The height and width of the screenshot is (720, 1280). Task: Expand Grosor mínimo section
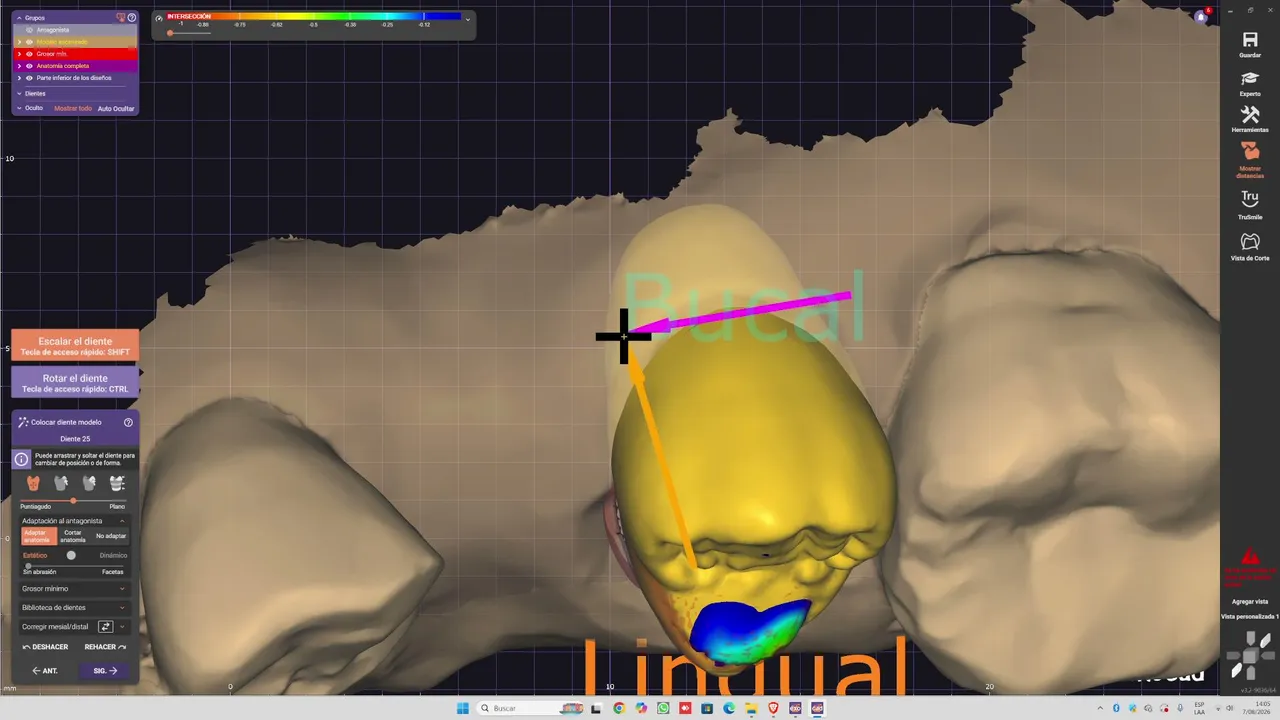coord(123,589)
